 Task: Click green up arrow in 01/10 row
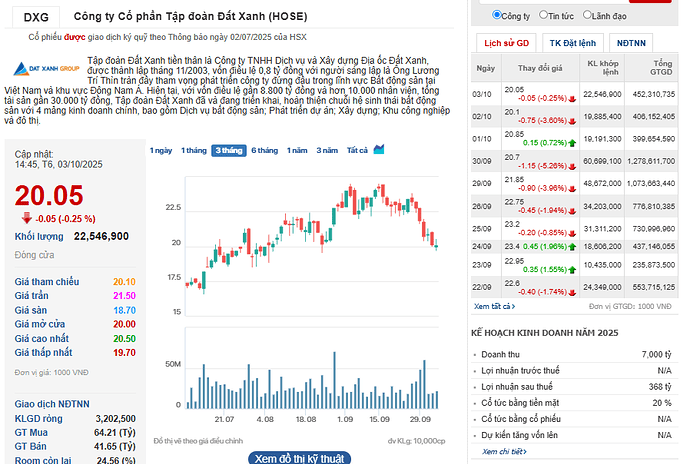click(x=572, y=143)
